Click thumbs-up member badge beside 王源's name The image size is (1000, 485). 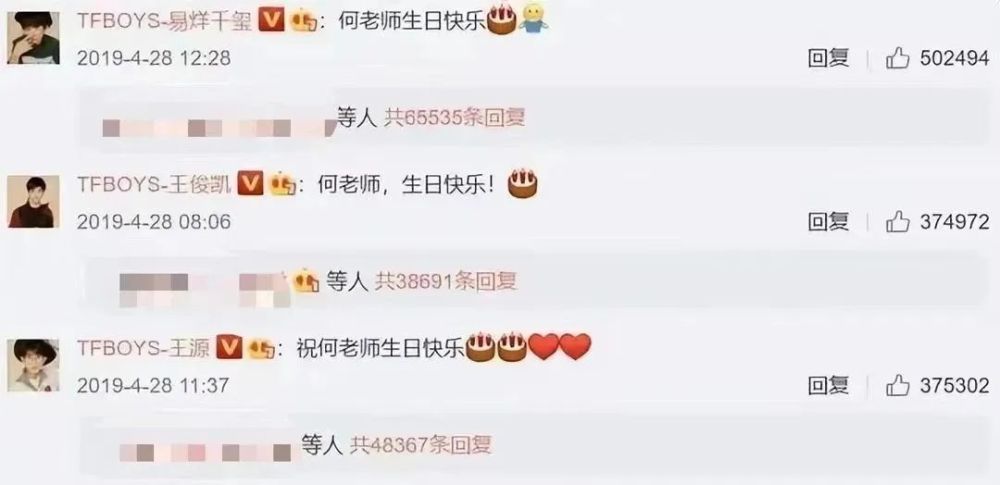pyautogui.click(x=261, y=348)
